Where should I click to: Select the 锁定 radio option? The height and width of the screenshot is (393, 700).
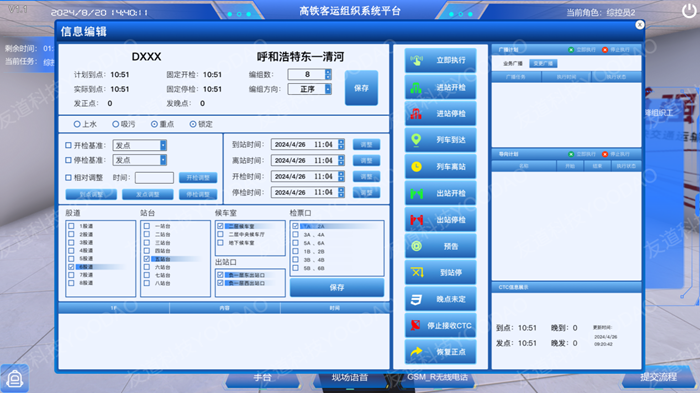pyautogui.click(x=193, y=124)
